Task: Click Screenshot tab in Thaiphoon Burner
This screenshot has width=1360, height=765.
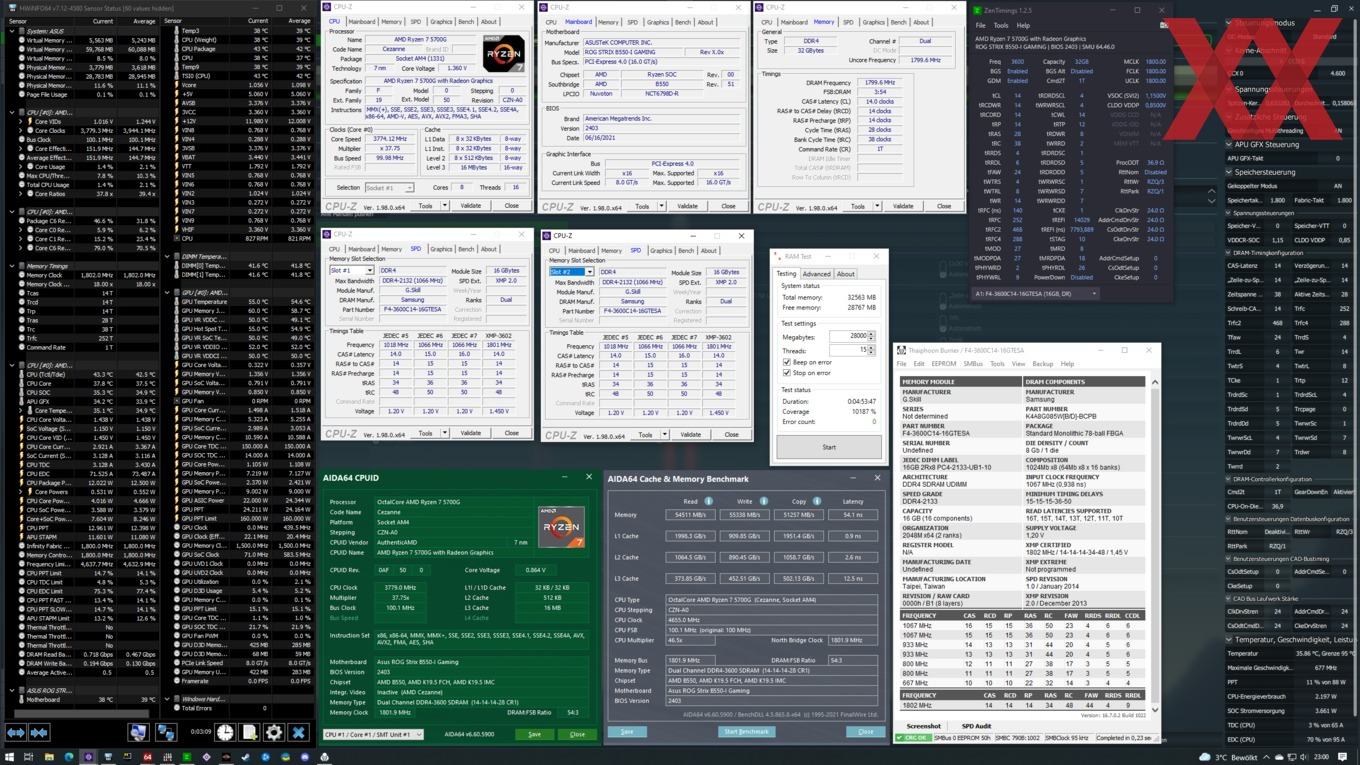Action: tap(922, 726)
